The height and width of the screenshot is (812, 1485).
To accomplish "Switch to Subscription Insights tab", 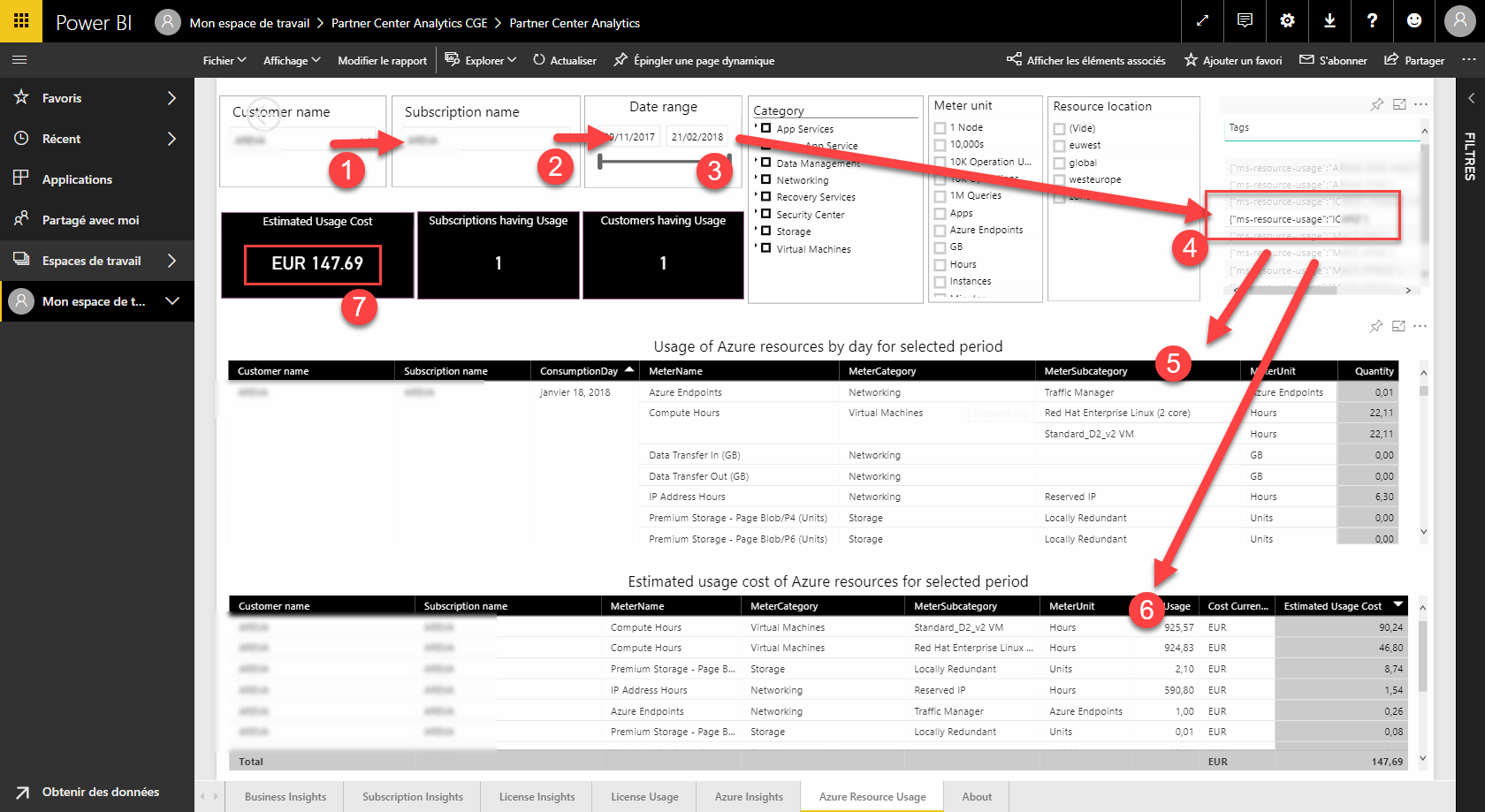I will tap(413, 796).
